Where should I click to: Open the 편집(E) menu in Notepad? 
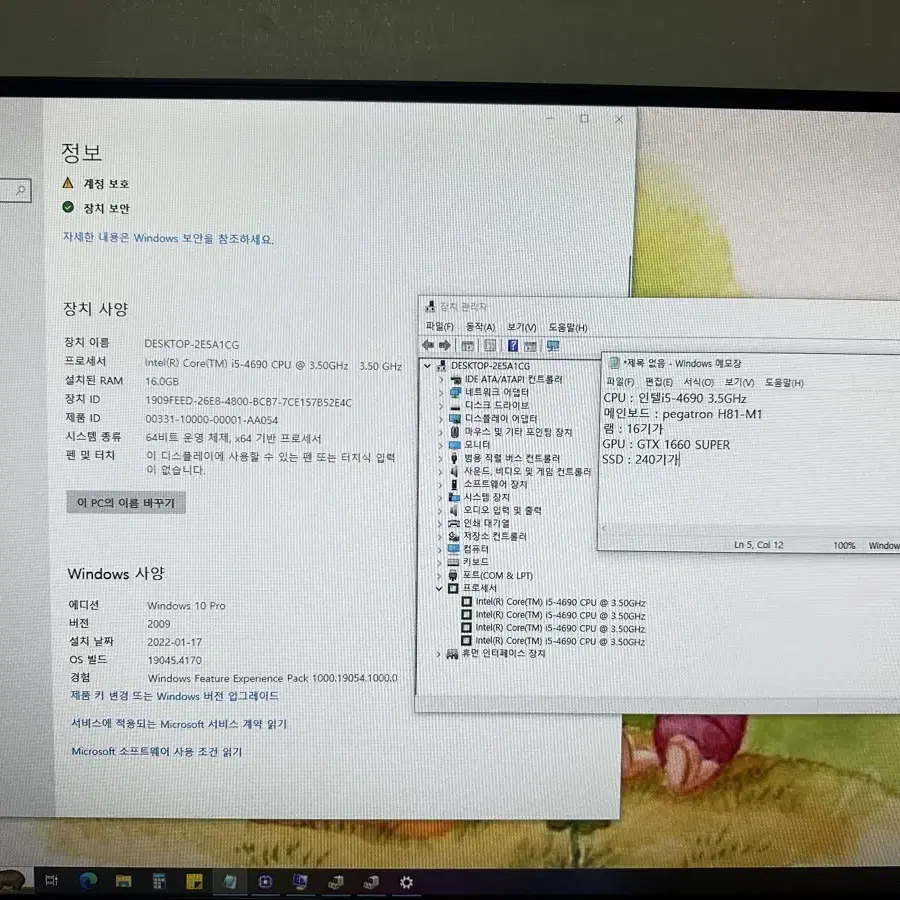[x=658, y=382]
